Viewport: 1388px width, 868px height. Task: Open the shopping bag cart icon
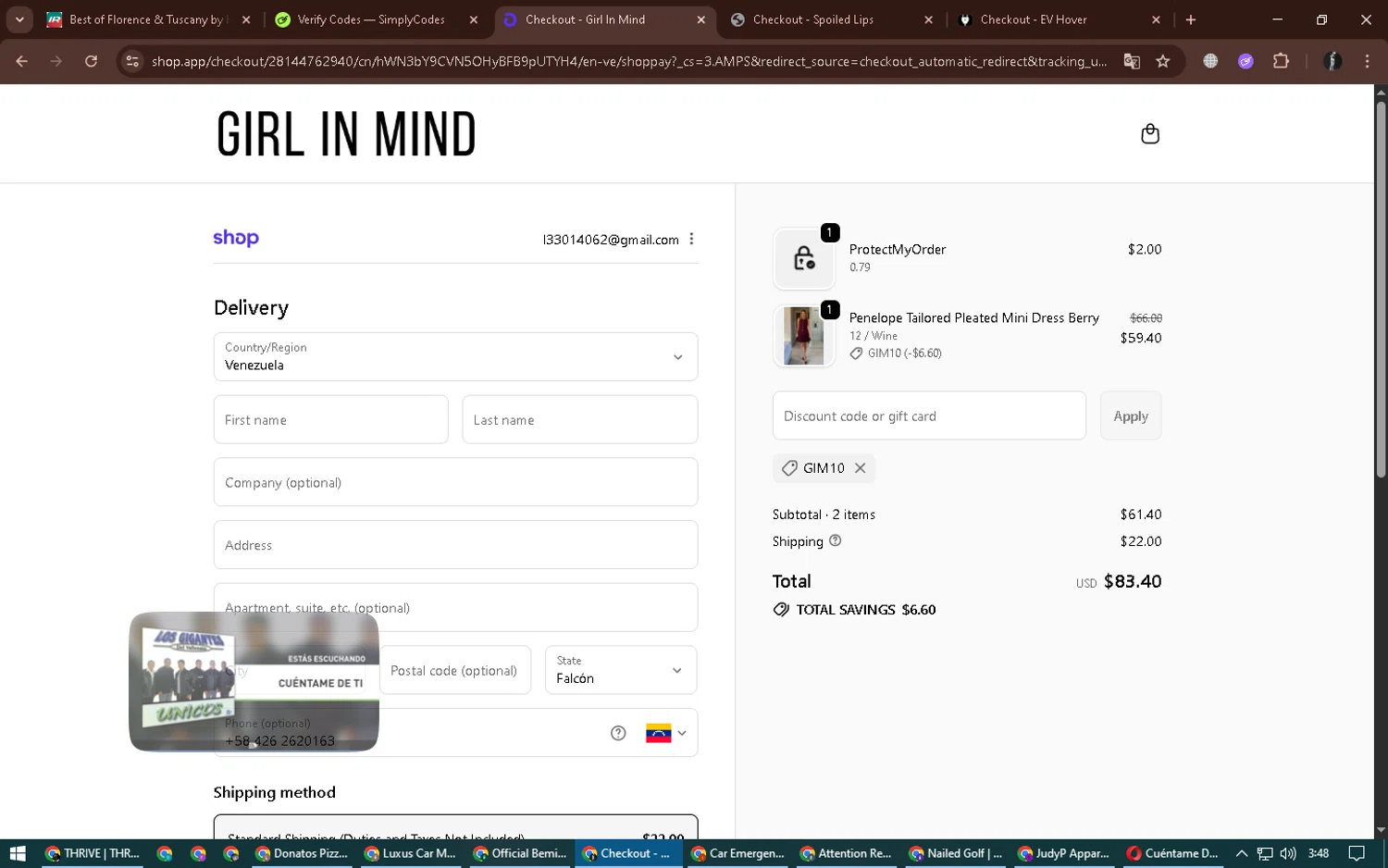pyautogui.click(x=1150, y=134)
